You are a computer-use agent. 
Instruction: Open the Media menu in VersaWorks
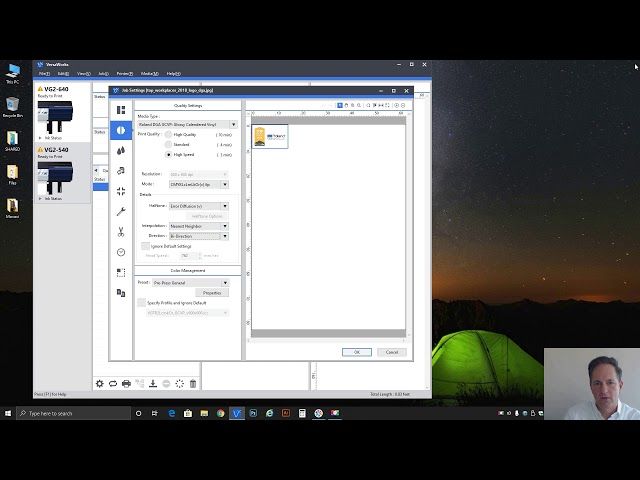pyautogui.click(x=148, y=73)
